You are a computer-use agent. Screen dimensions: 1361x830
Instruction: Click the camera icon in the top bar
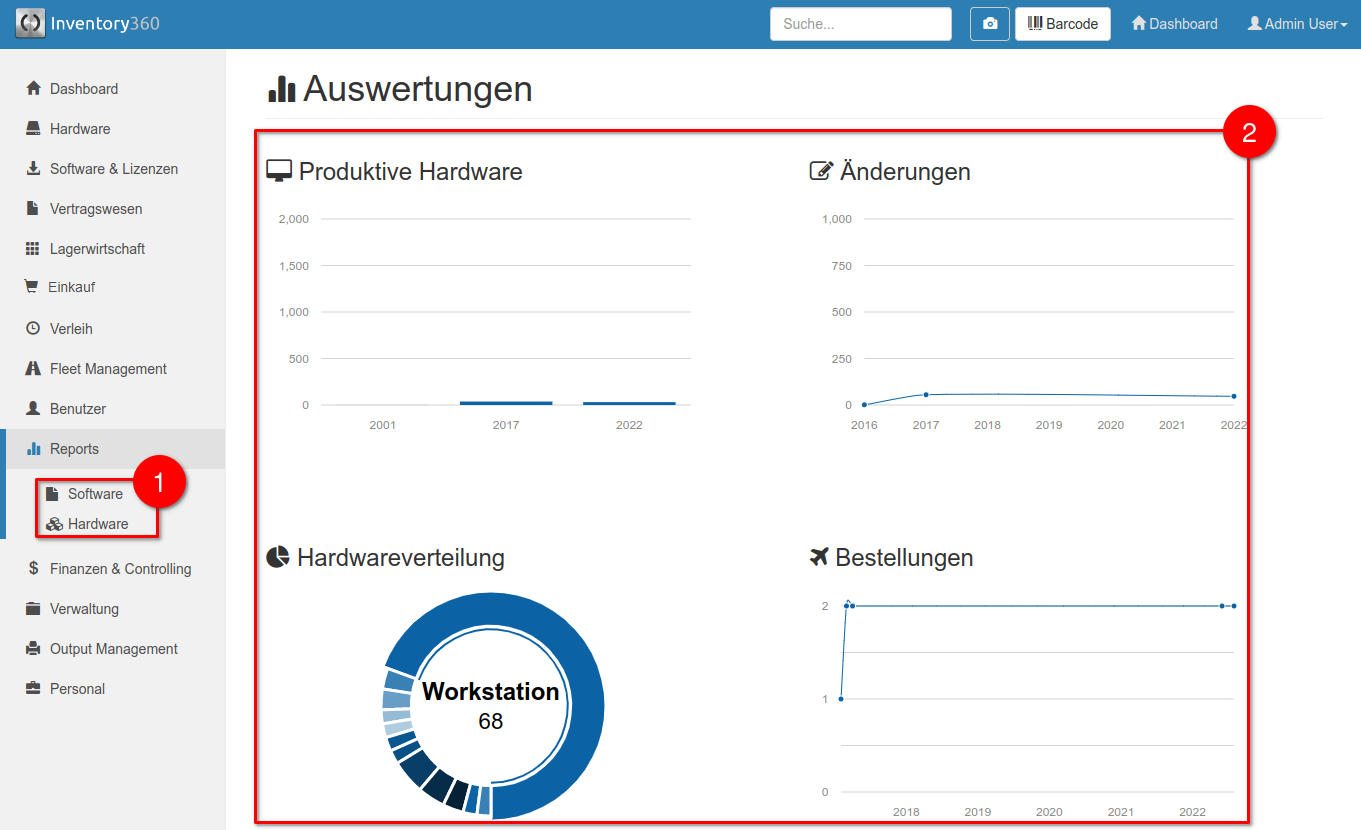click(x=989, y=23)
